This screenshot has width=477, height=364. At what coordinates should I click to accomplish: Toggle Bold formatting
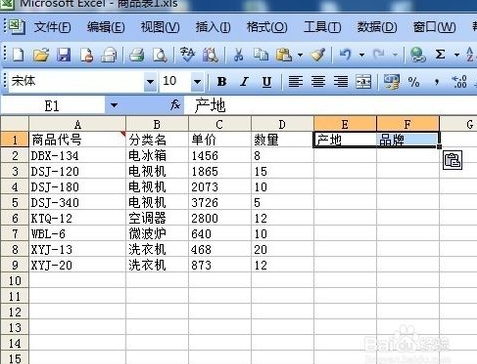(x=222, y=81)
